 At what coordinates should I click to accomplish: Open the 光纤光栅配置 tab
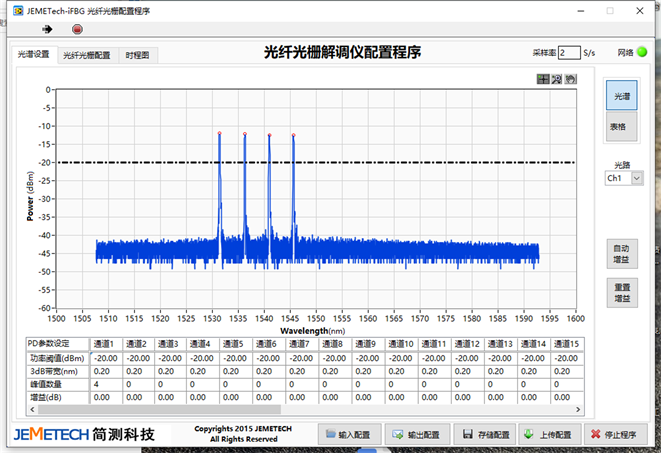tap(87, 56)
